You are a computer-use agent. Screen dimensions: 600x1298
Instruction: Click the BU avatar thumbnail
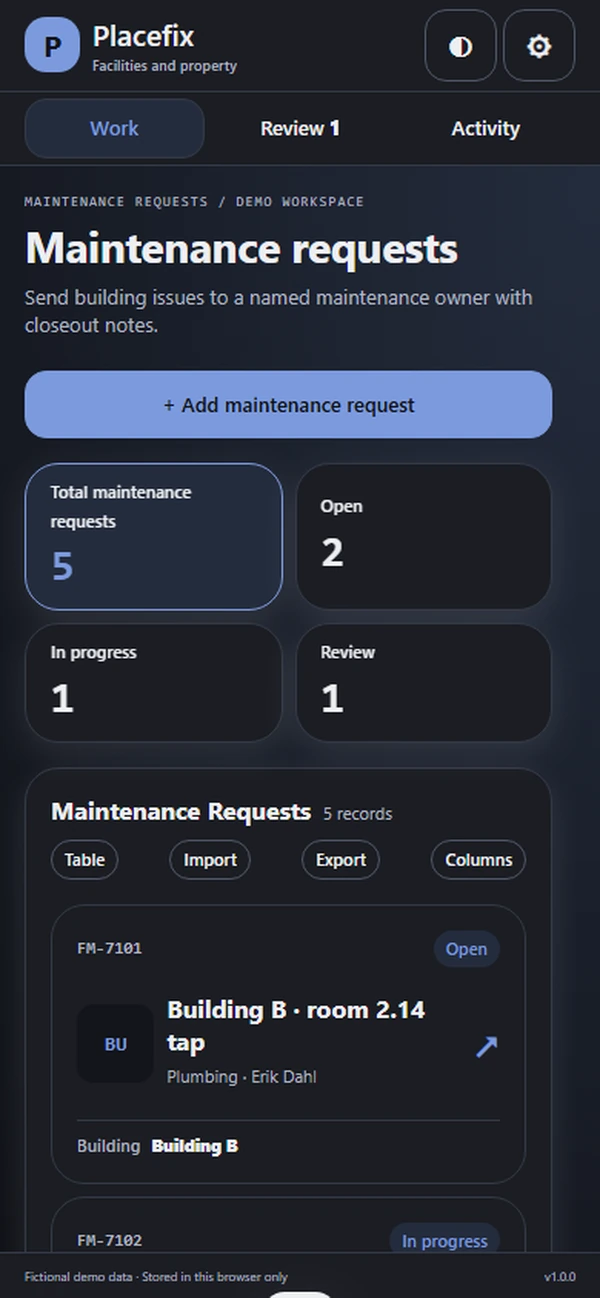tap(116, 1044)
